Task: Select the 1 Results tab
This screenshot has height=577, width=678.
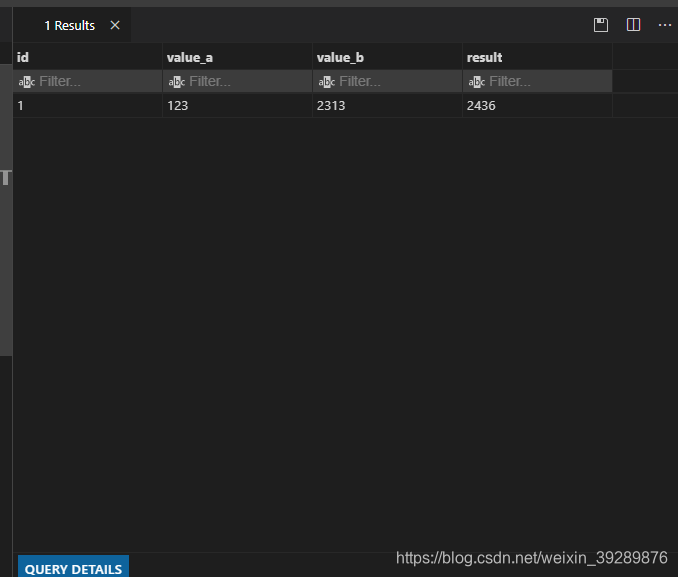Action: [x=70, y=26]
